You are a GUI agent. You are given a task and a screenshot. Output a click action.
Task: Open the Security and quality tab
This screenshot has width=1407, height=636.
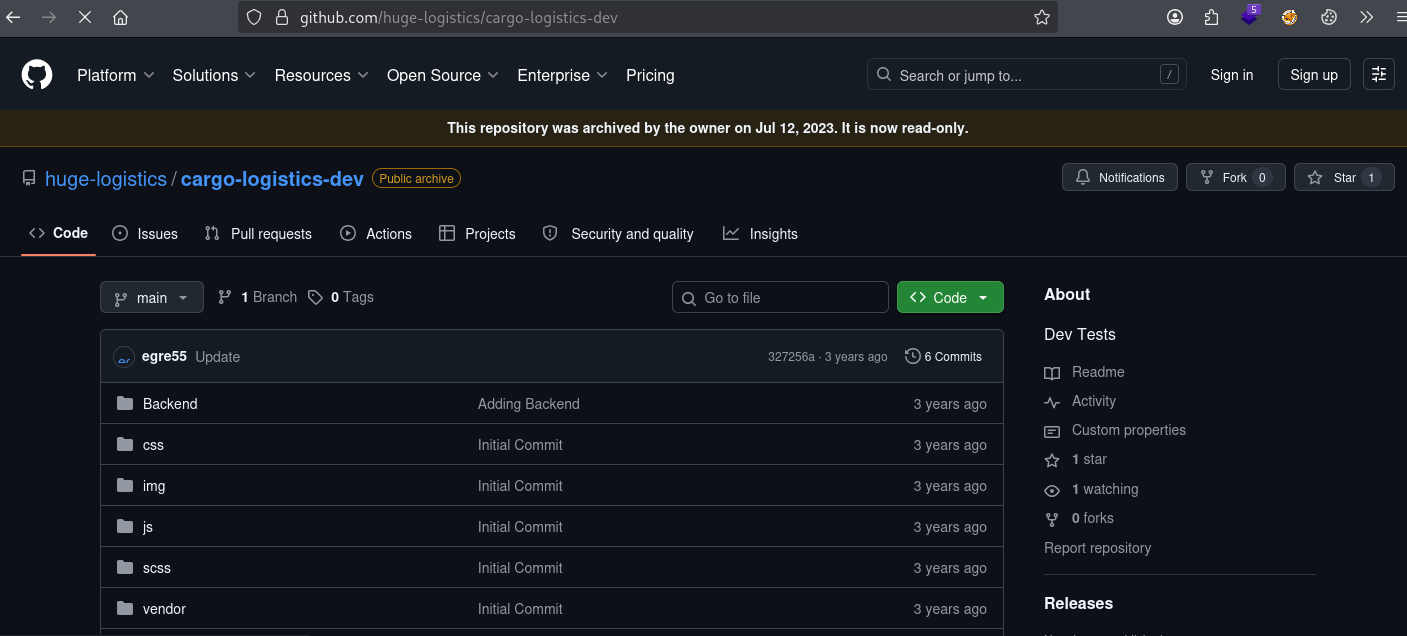618,234
